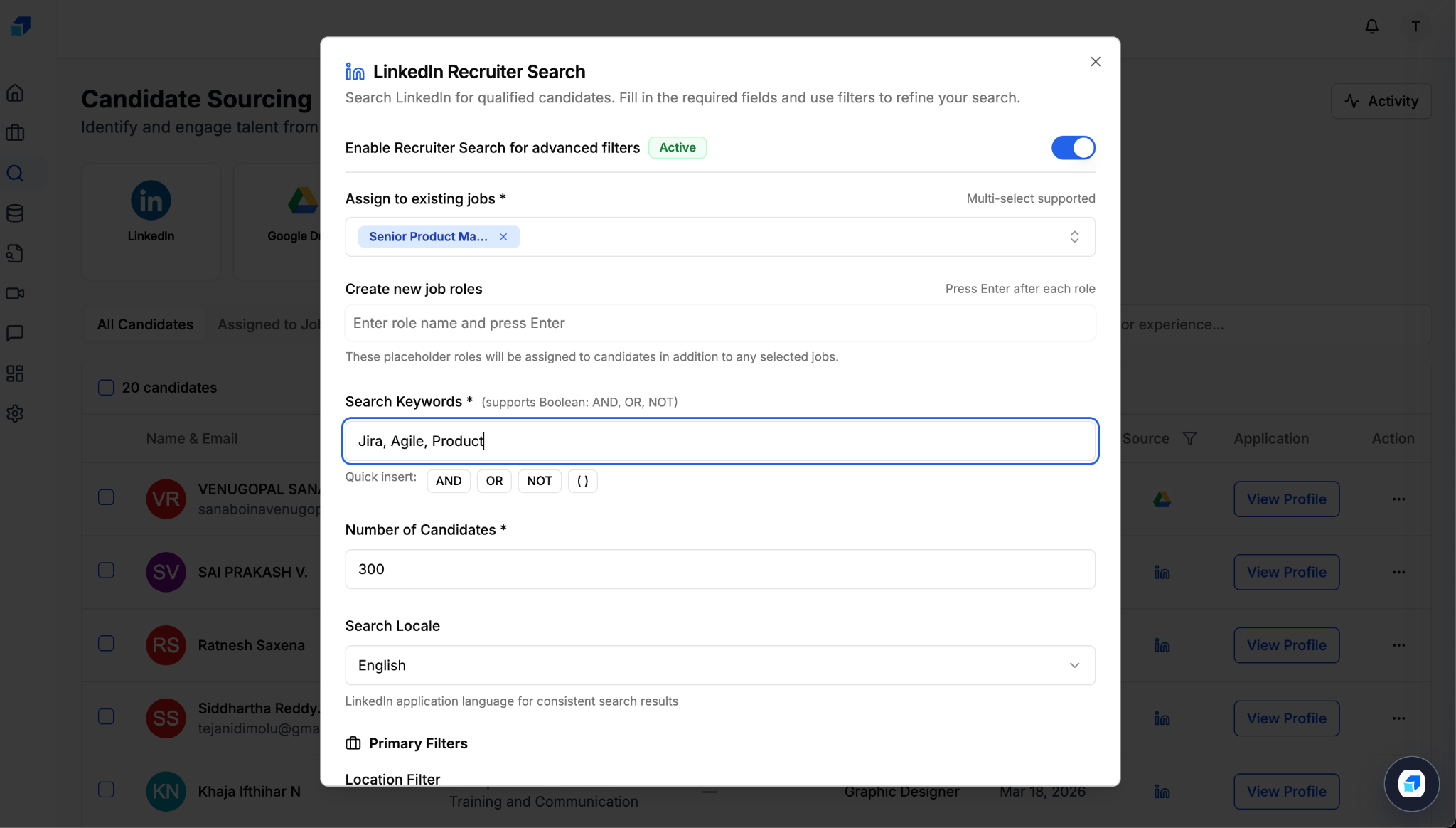Click View Profile for Siddhartha Reddy
The image size is (1456, 828).
pos(1286,718)
